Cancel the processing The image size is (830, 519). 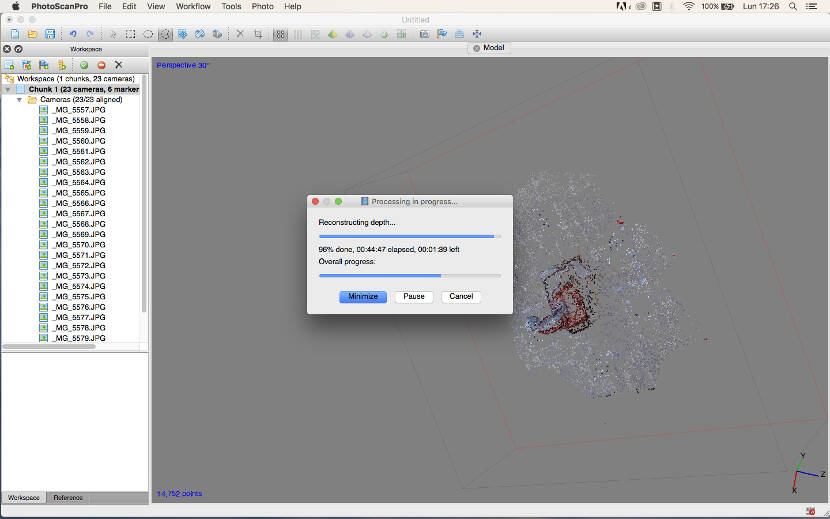[x=461, y=297]
